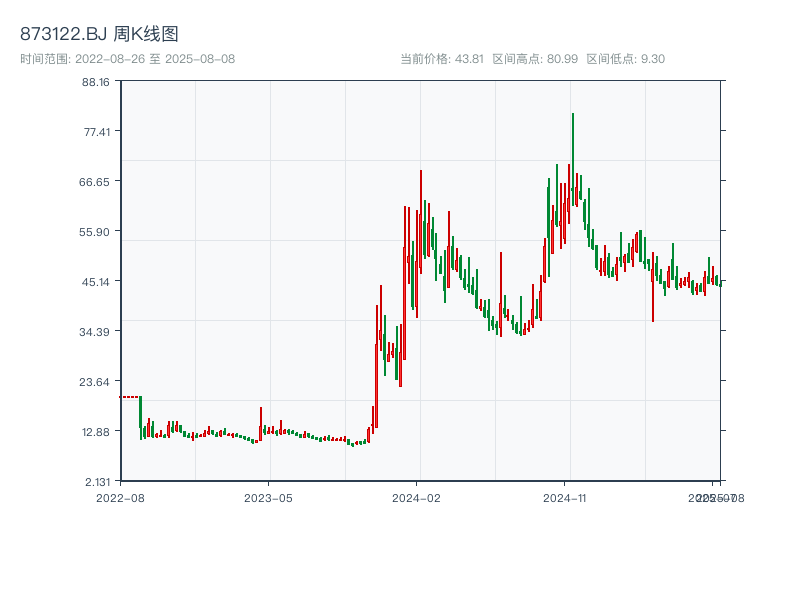Click the y-axis label 2.131
This screenshot has height=600, width=800.
click(97, 482)
